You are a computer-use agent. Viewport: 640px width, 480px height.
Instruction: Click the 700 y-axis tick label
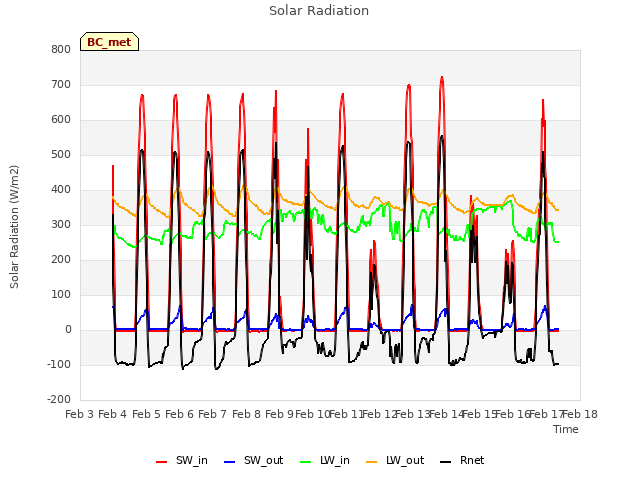pyautogui.click(x=61, y=84)
